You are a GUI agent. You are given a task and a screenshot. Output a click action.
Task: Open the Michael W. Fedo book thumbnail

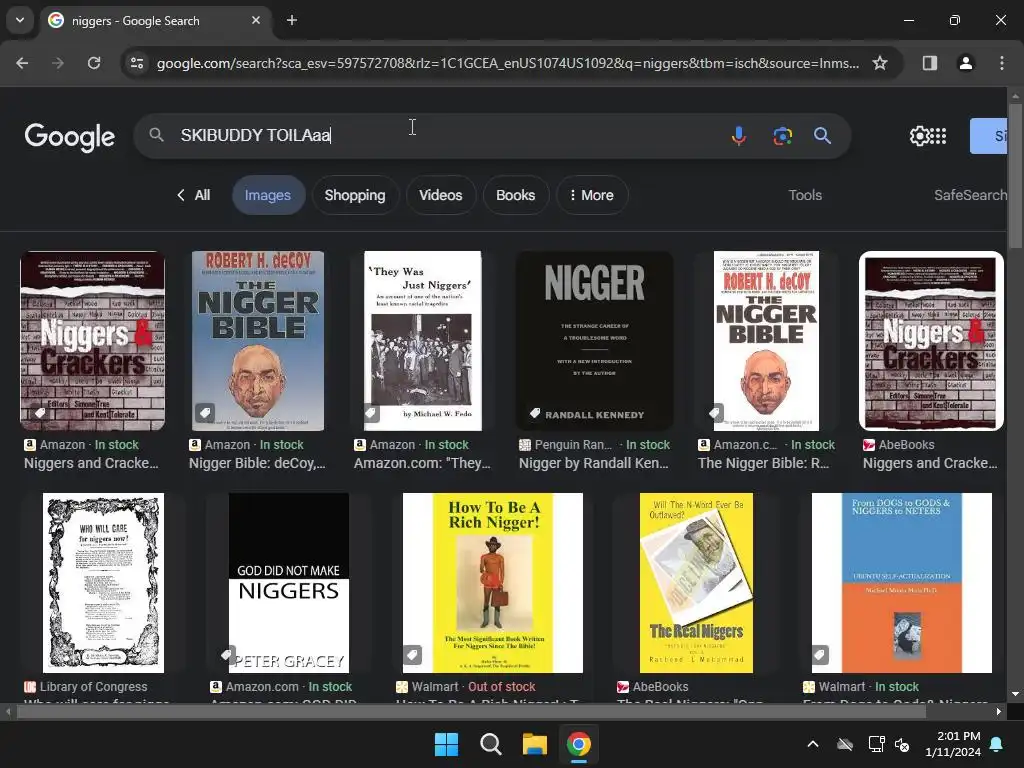(423, 341)
